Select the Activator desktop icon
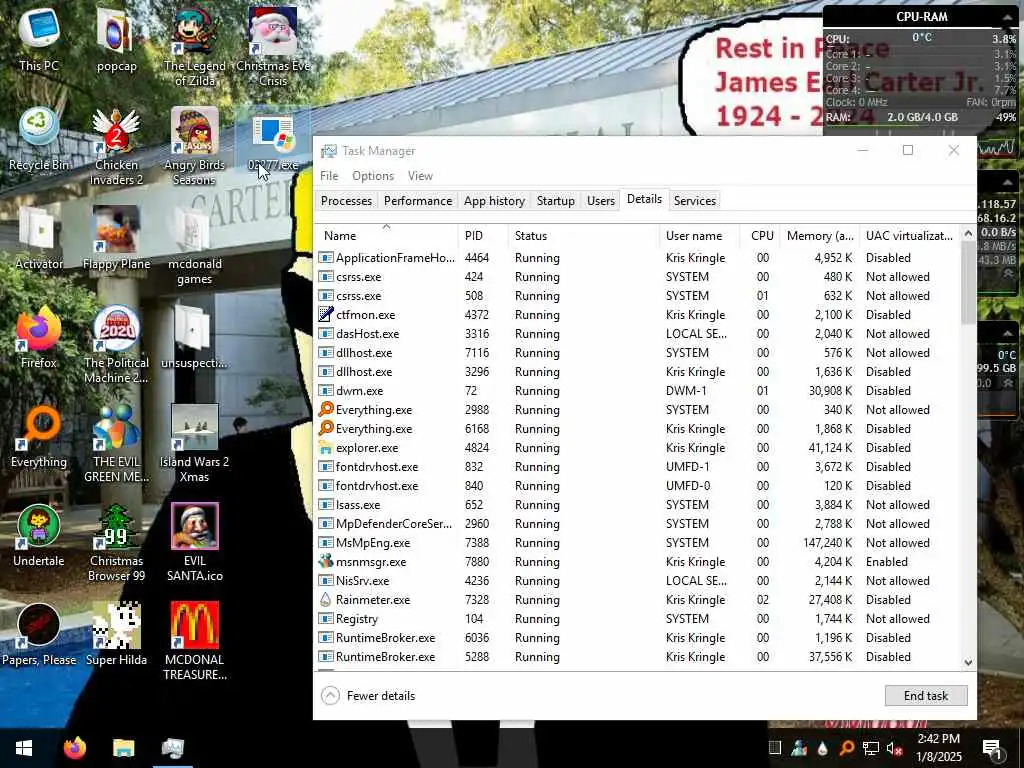Screen dimensions: 1024x768 pyautogui.click(x=39, y=238)
